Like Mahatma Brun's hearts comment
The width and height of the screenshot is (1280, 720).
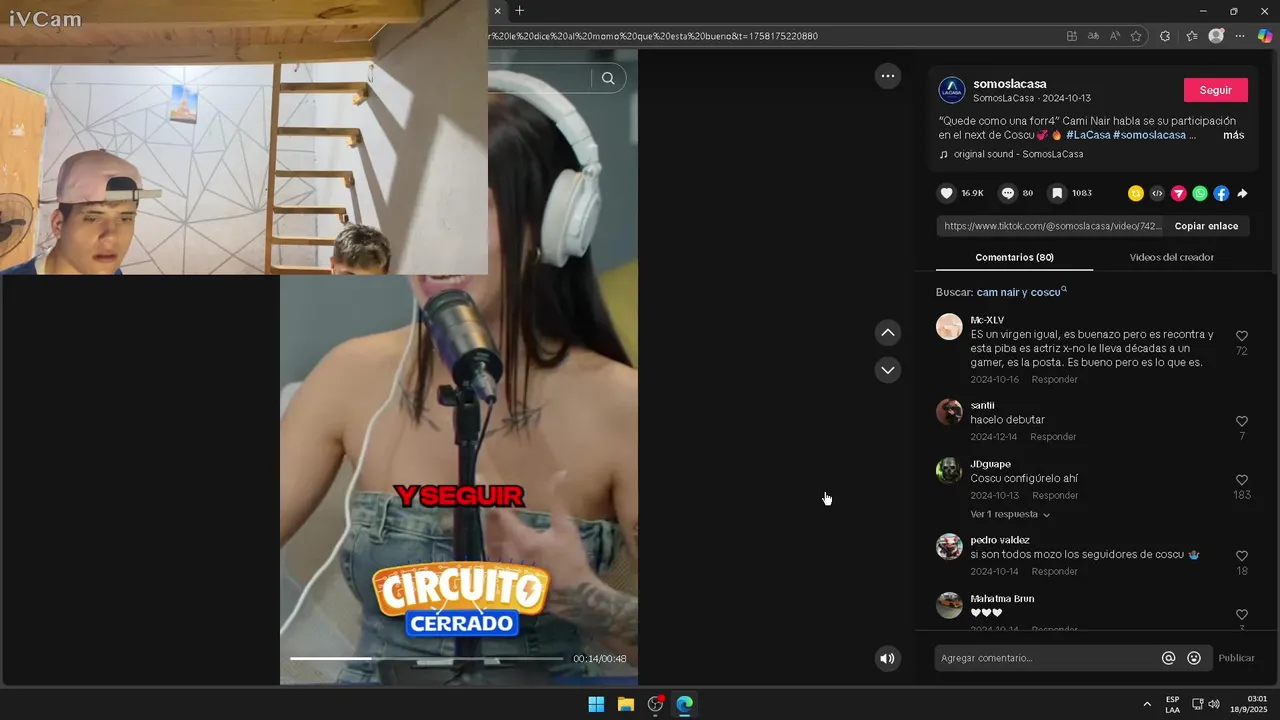pyautogui.click(x=1242, y=614)
